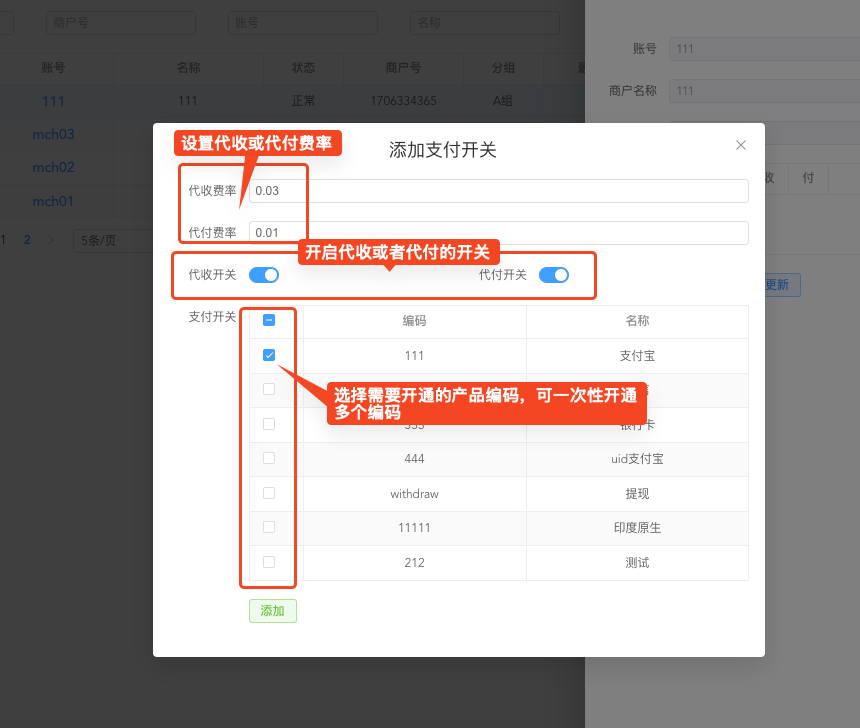860x728 pixels.
Task: Click the 商户号 search input field
Action: point(120,22)
